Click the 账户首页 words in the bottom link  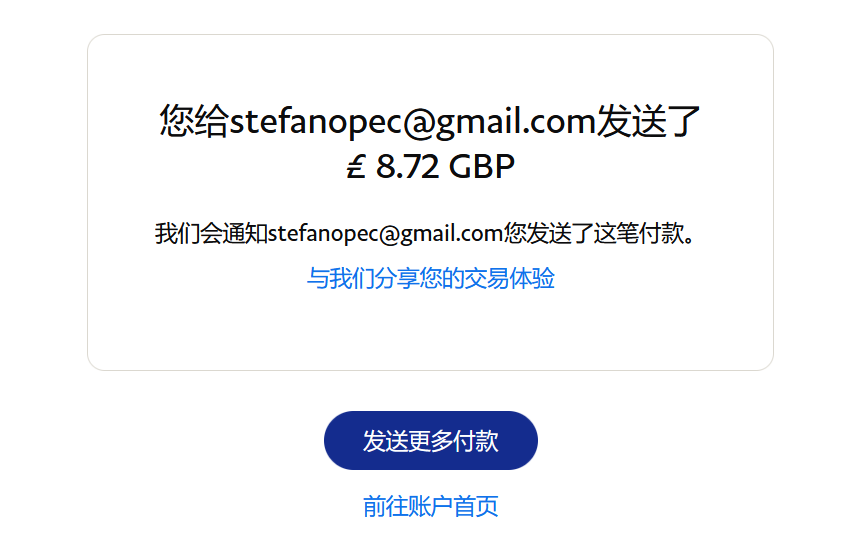coord(453,506)
